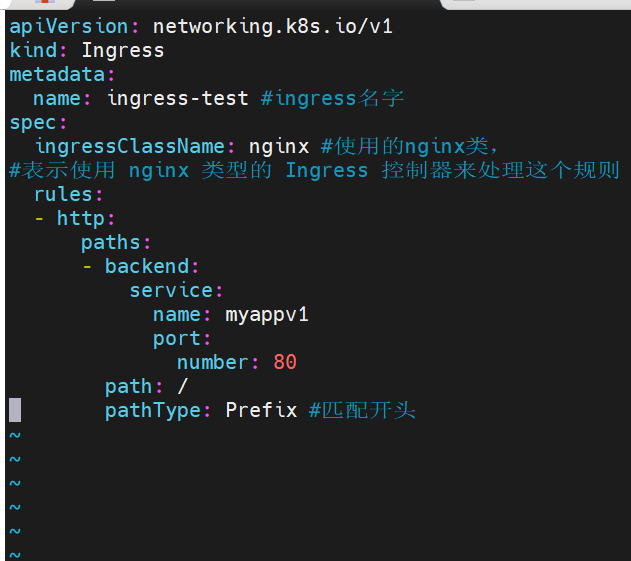
Task: Click the red '80' port value
Action: coord(285,363)
